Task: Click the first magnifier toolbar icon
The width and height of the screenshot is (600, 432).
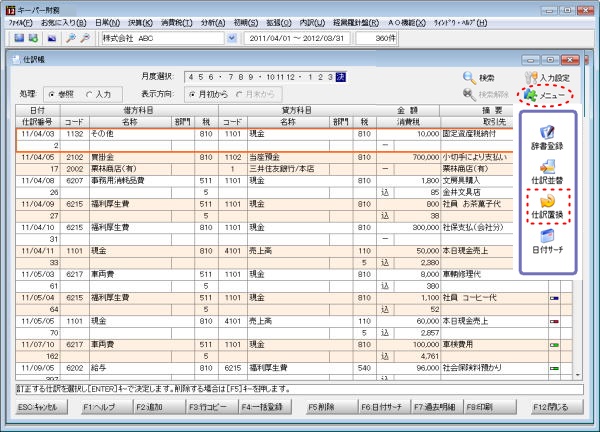Action: point(71,38)
